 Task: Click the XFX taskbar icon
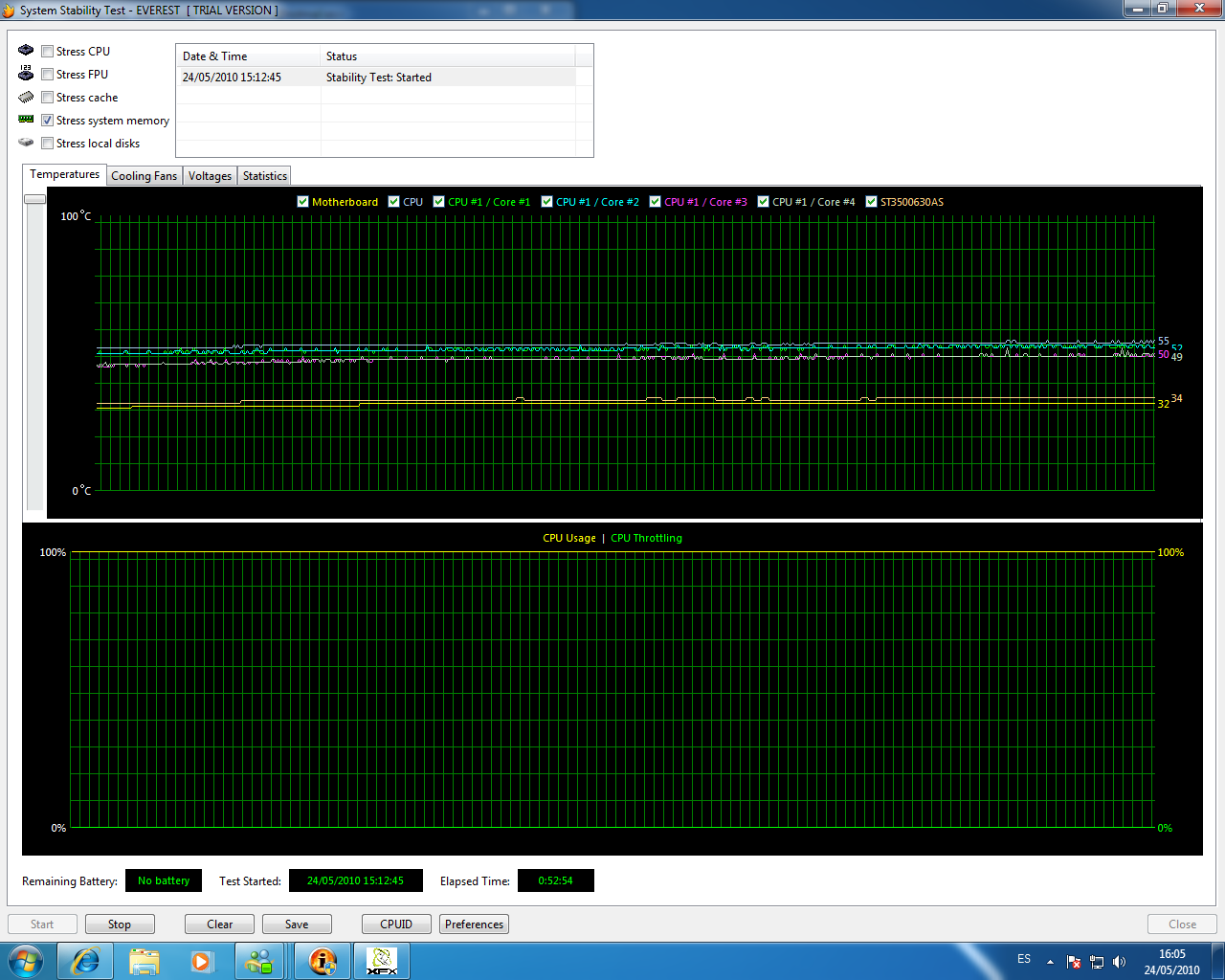pyautogui.click(x=382, y=961)
